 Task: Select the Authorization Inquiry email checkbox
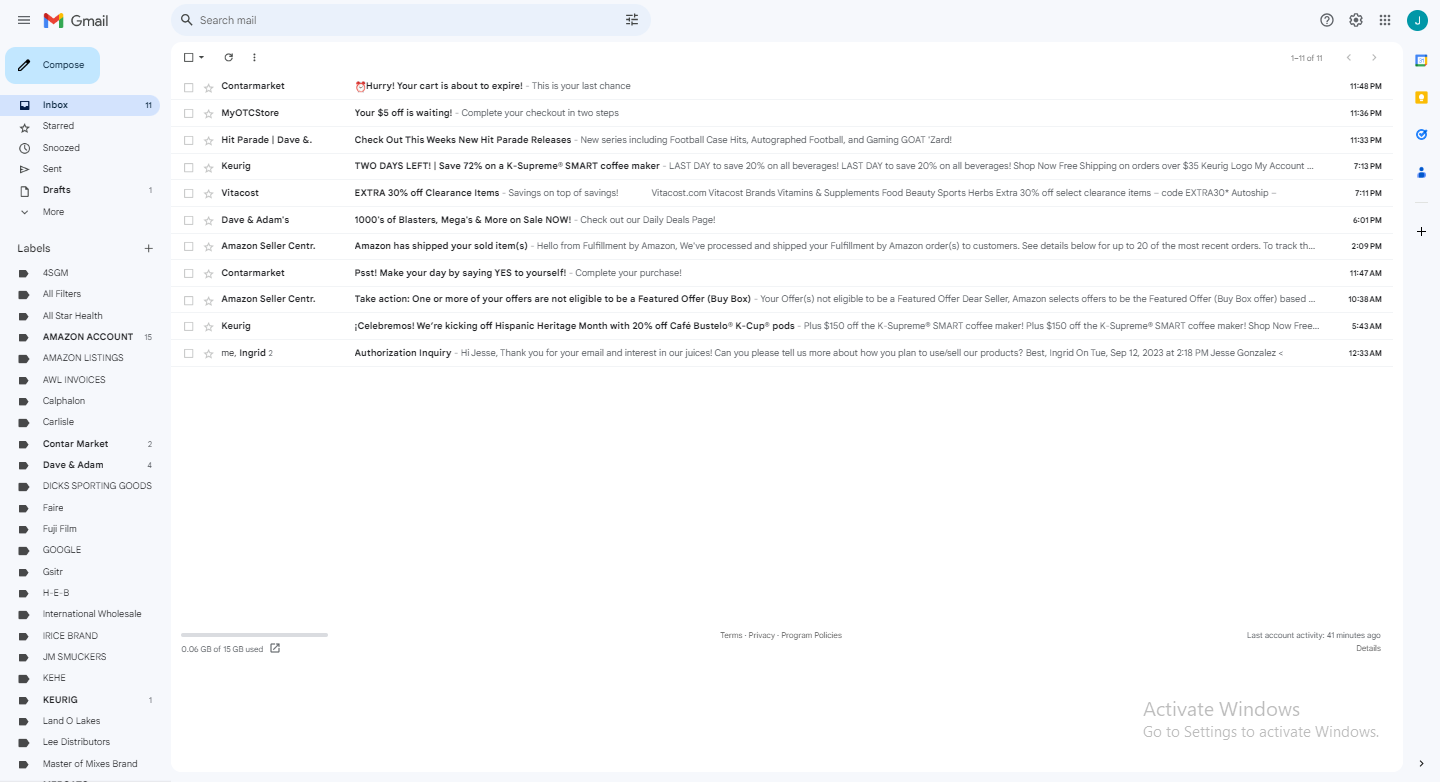(x=188, y=354)
